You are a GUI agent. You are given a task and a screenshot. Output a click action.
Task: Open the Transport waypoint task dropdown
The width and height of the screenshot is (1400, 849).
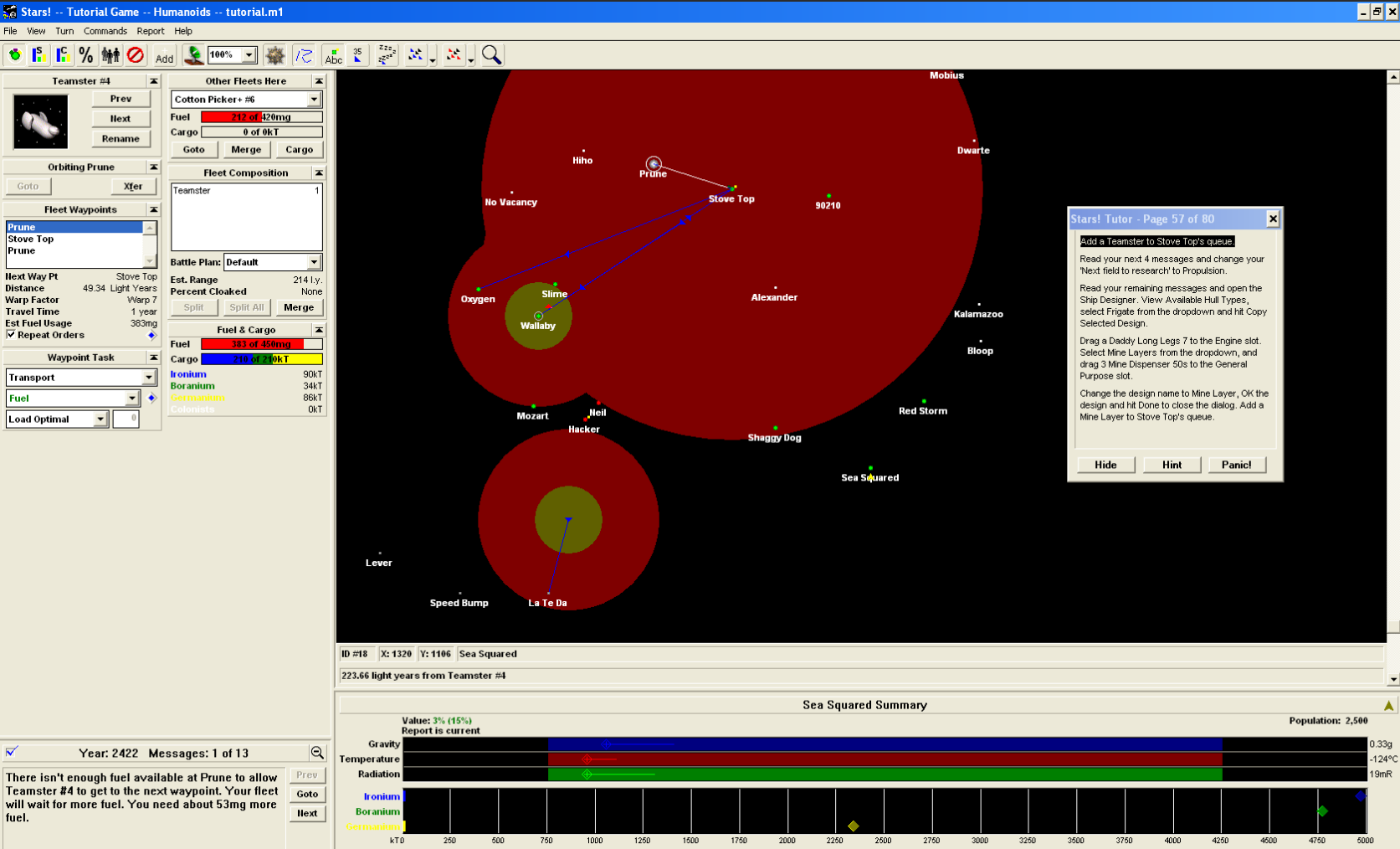[149, 378]
